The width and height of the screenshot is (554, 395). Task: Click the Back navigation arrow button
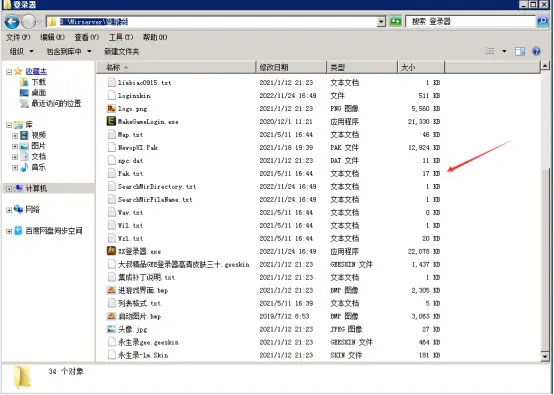(x=12, y=22)
